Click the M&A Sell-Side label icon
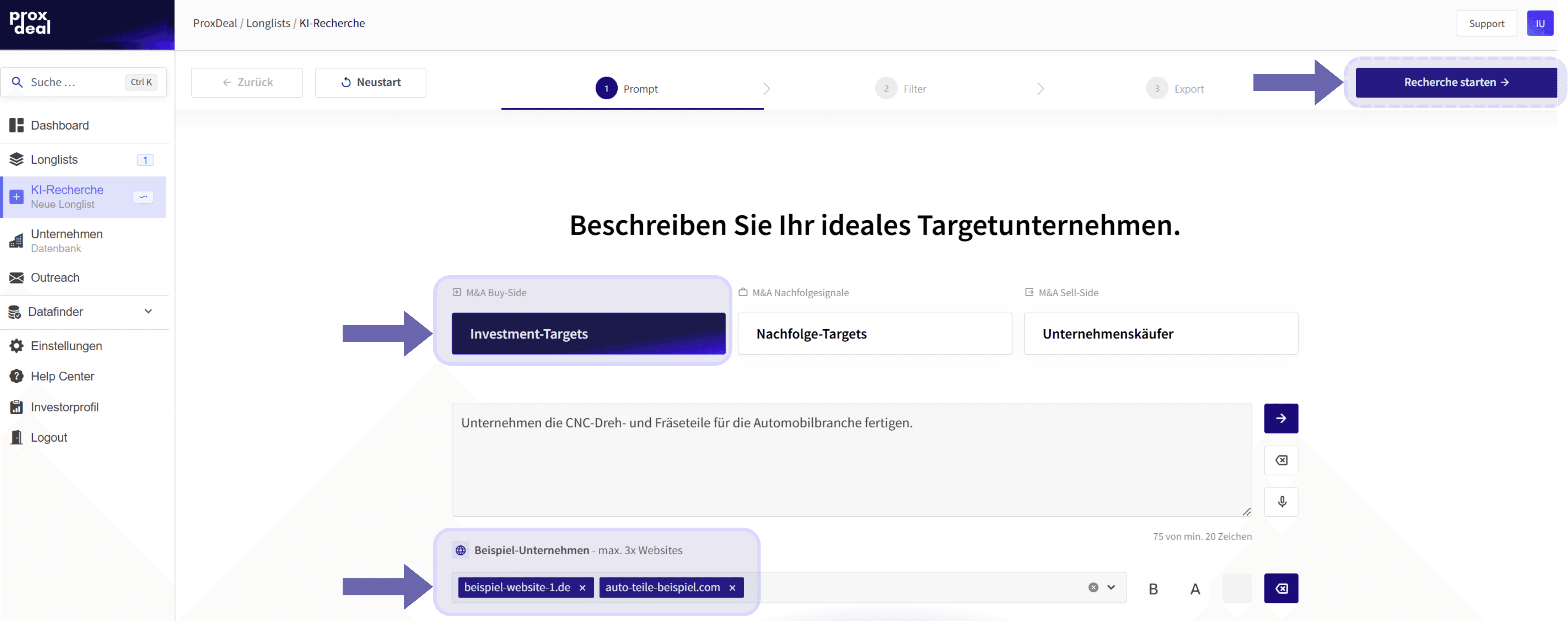This screenshot has width=1568, height=621. pyautogui.click(x=1029, y=292)
